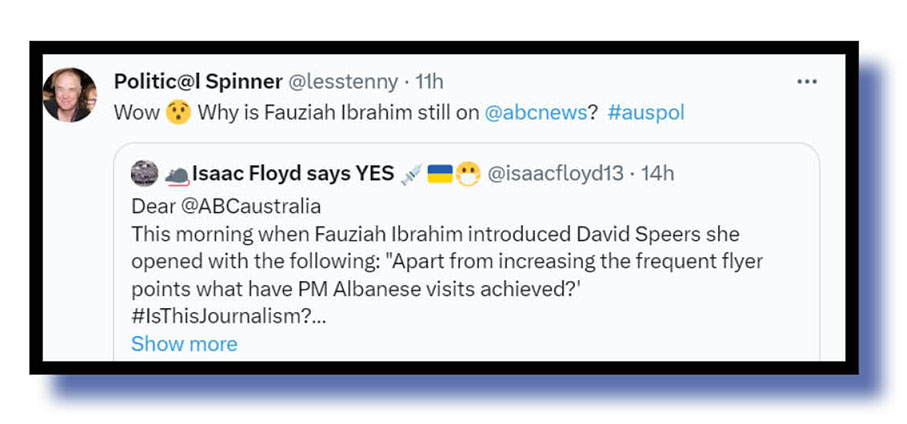
Task: Expand the quoted tweet with Show more
Action: point(184,344)
